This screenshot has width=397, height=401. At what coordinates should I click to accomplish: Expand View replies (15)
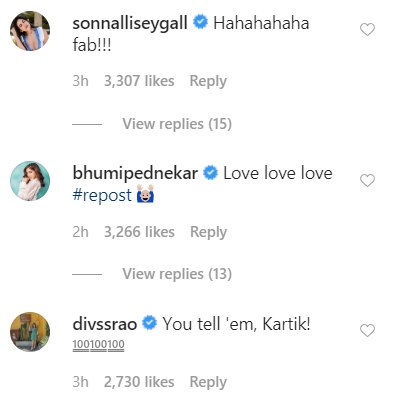(x=177, y=124)
